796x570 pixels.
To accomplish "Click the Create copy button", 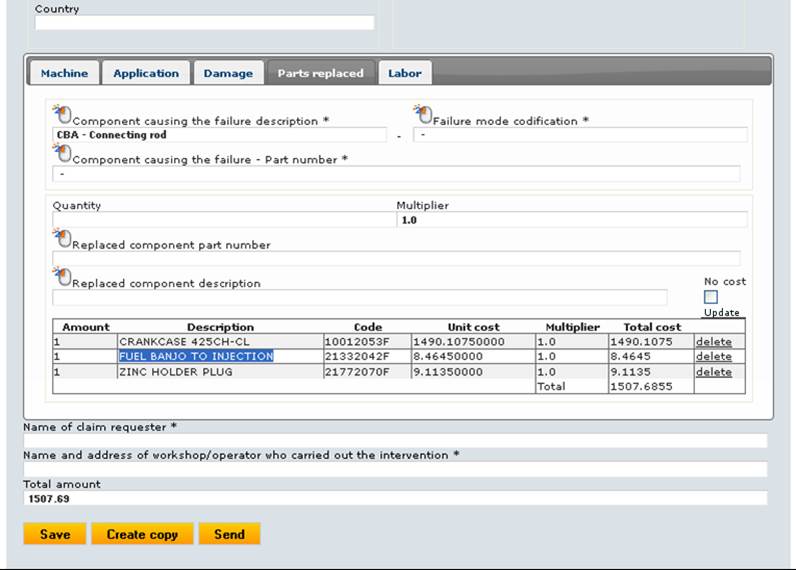I will [142, 534].
